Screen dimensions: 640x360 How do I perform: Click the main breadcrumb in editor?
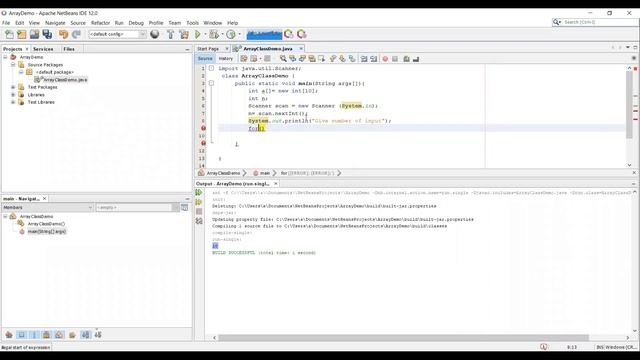[x=264, y=173]
